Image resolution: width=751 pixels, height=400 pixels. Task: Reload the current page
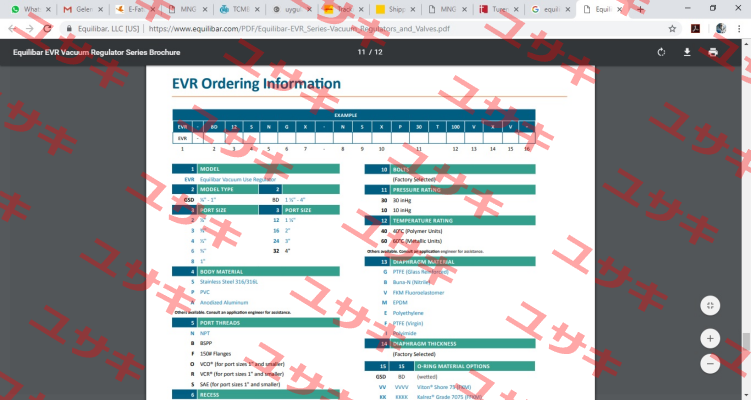pos(47,29)
